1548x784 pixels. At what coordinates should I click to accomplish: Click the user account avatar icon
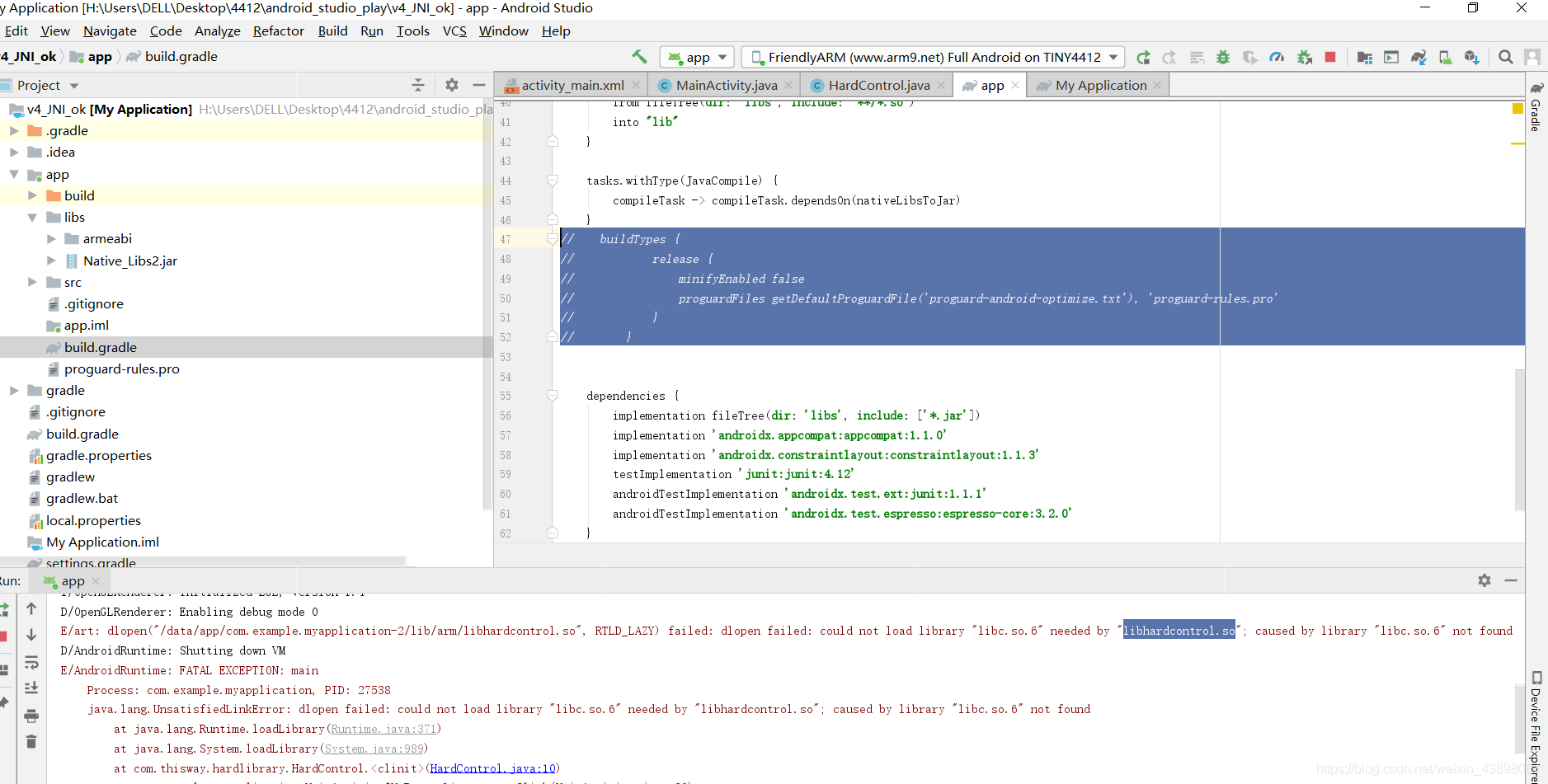pyautogui.click(x=1532, y=57)
